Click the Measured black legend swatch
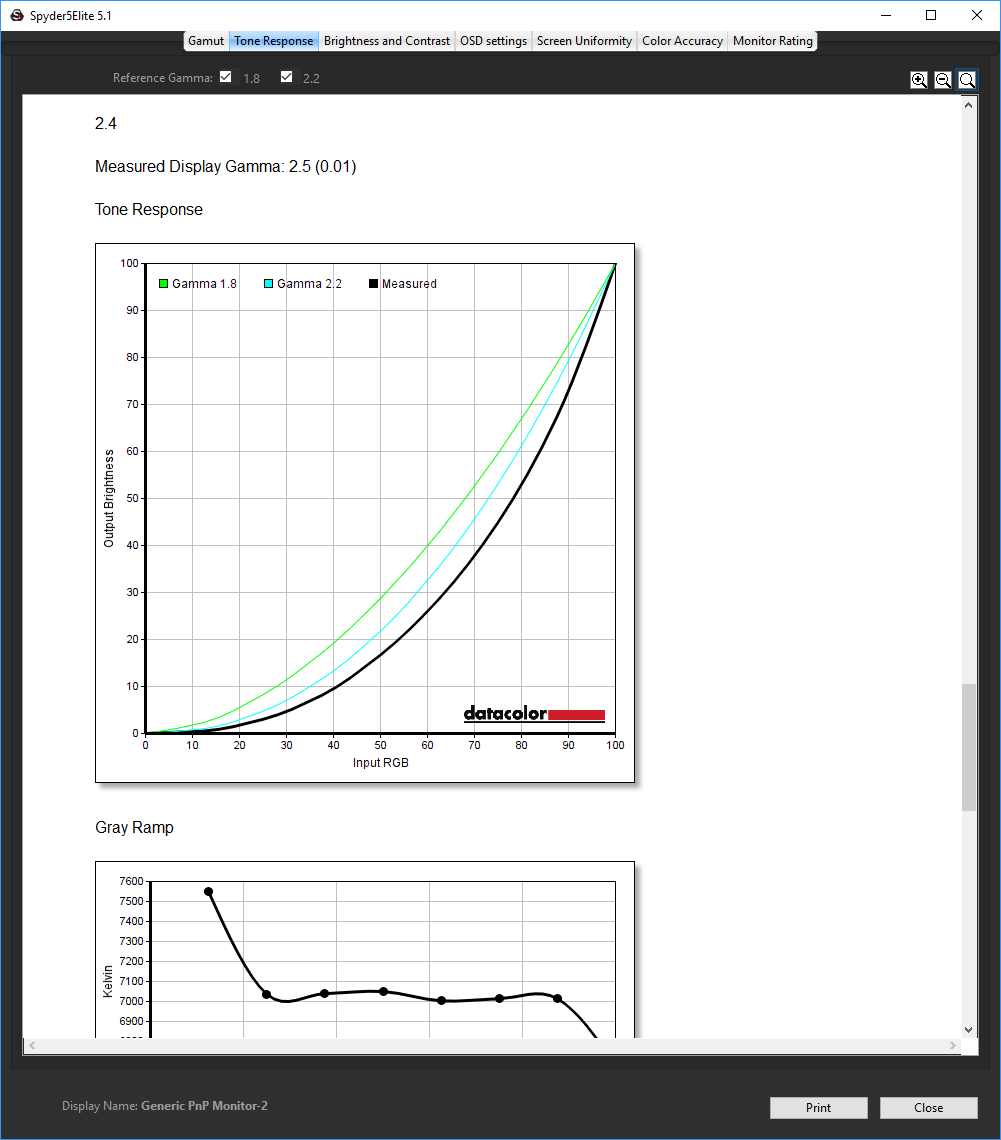Image resolution: width=1001 pixels, height=1140 pixels. 373,284
